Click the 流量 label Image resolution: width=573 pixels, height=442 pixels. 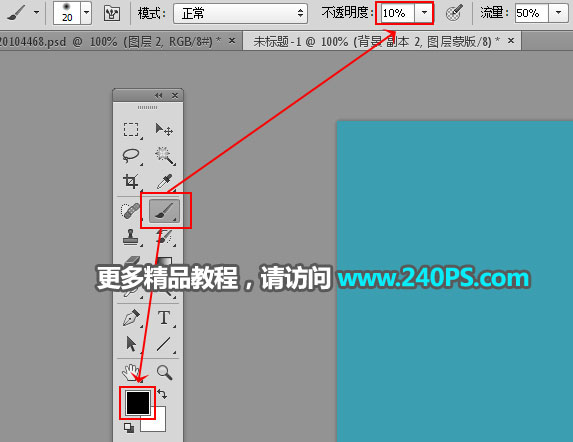[x=494, y=13]
